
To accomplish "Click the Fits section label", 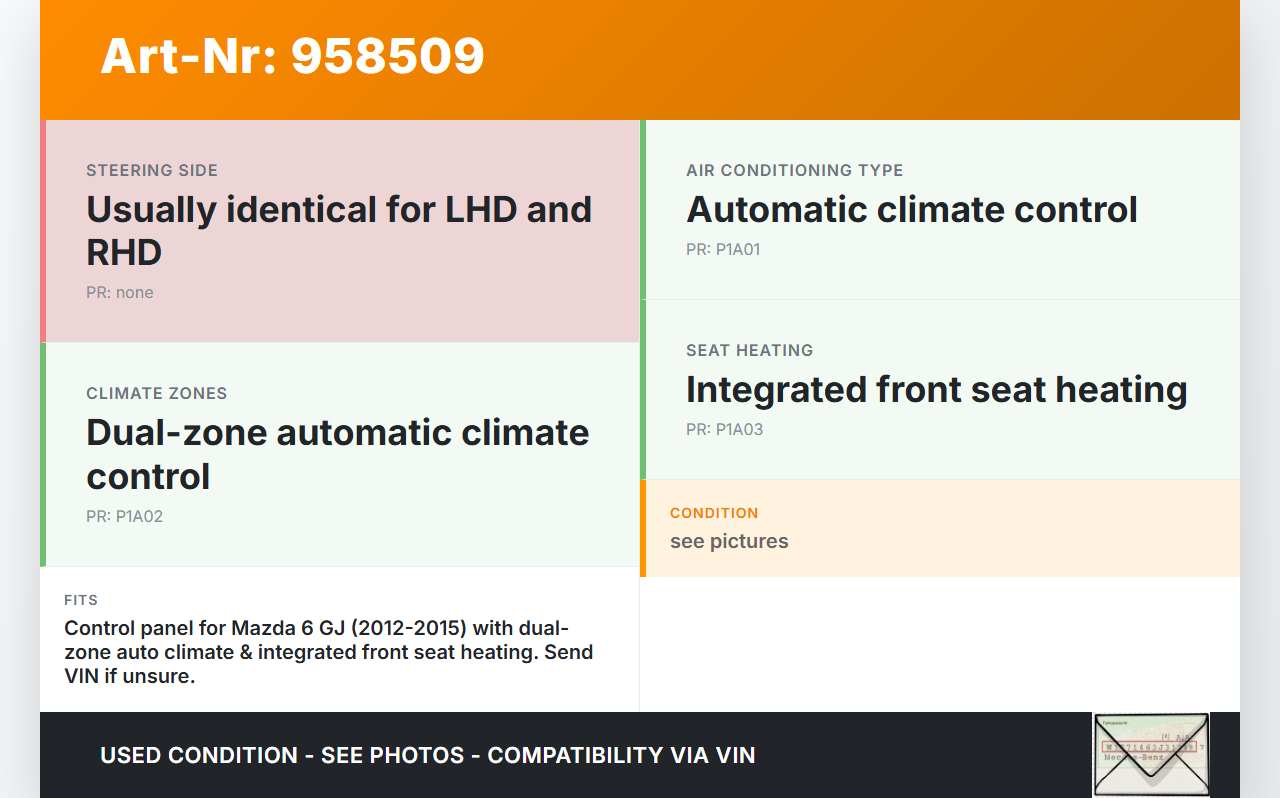I will (x=81, y=600).
